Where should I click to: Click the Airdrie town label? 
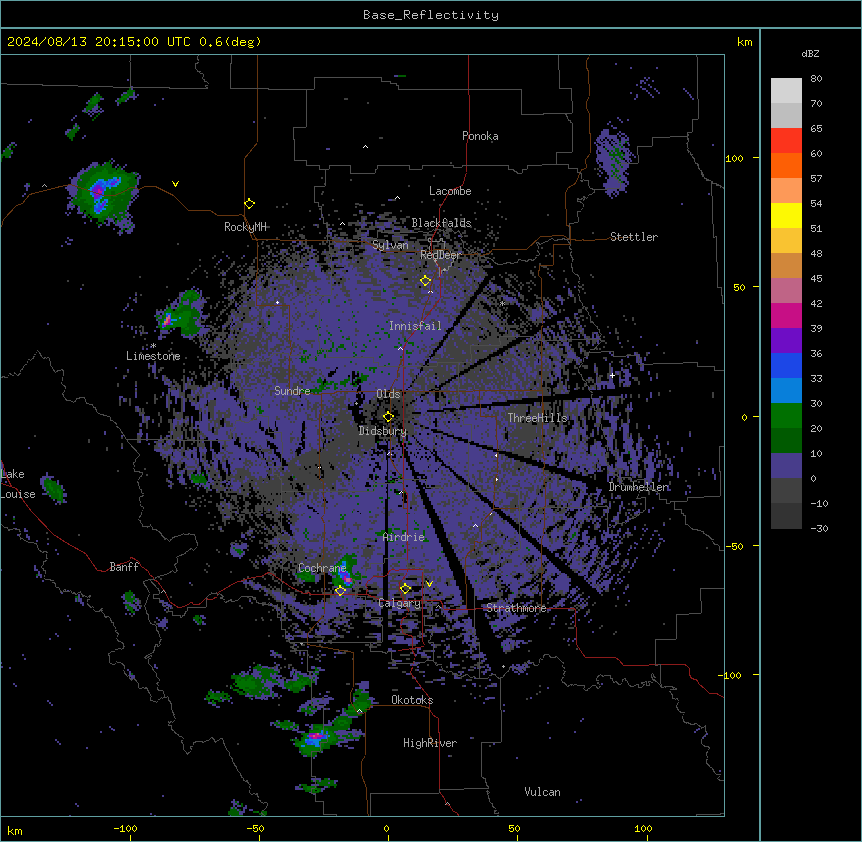pyautogui.click(x=403, y=537)
